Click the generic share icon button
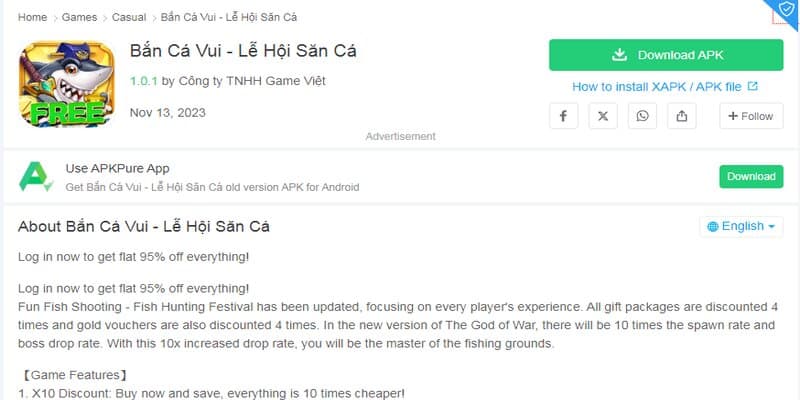The image size is (800, 400). pyautogui.click(x=682, y=116)
